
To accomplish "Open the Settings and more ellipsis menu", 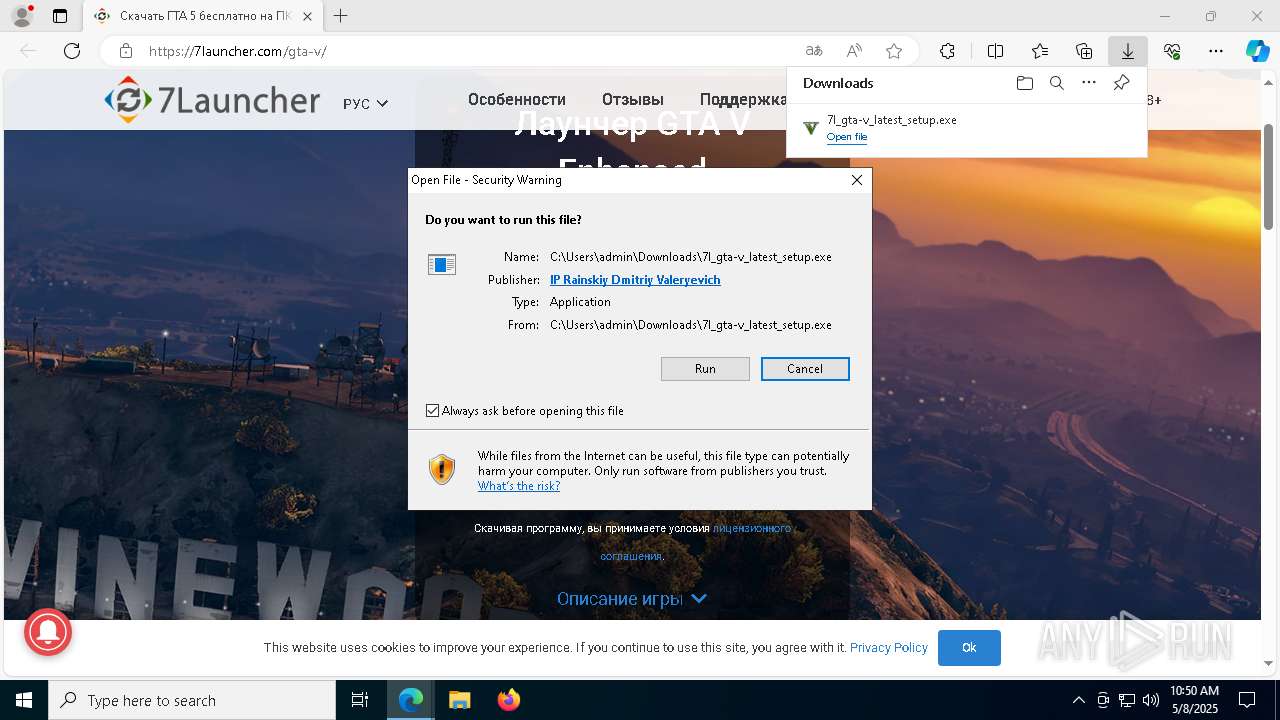I will tap(1216, 51).
